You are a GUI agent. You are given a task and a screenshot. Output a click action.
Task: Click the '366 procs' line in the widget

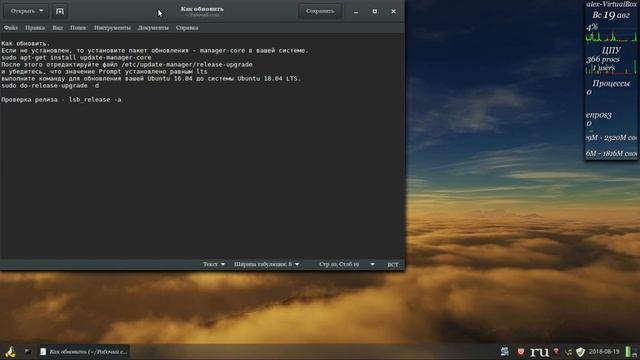[603, 59]
